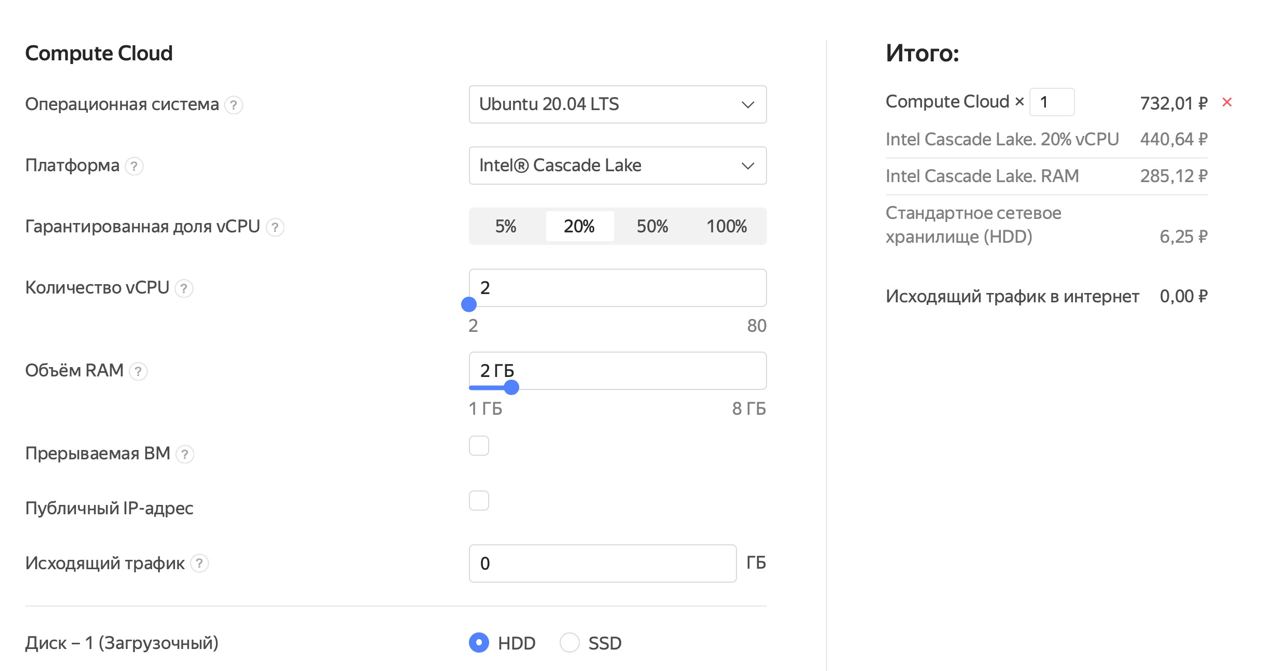This screenshot has width=1280, height=671.
Task: Remove Compute Cloud with red cross icon
Action: click(1227, 102)
